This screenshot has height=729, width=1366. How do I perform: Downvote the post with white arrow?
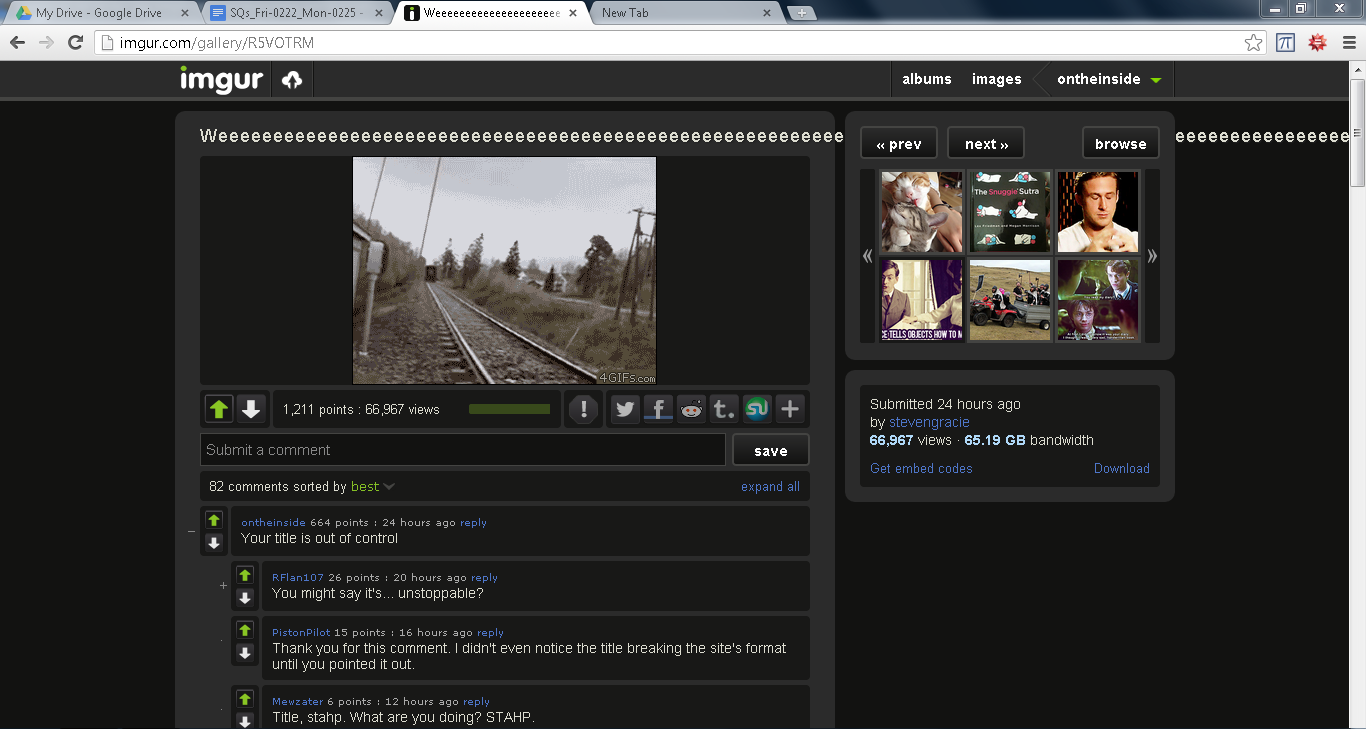(x=251, y=409)
